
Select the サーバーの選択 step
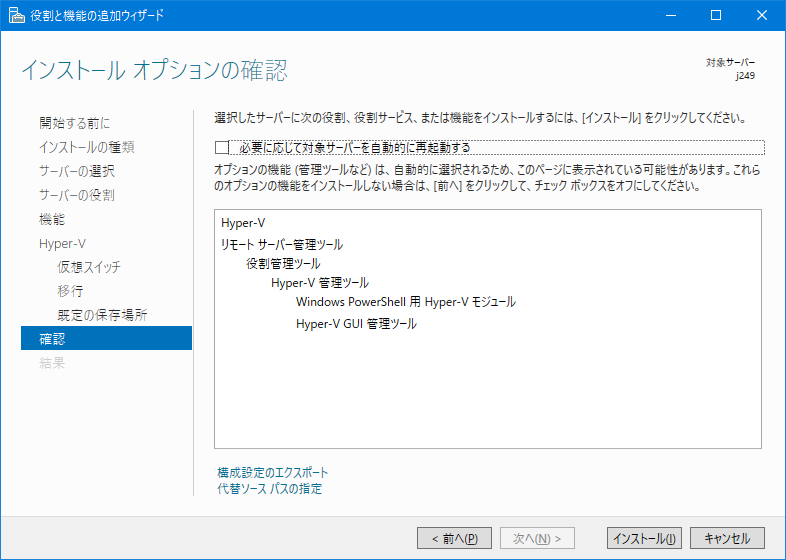[x=76, y=171]
